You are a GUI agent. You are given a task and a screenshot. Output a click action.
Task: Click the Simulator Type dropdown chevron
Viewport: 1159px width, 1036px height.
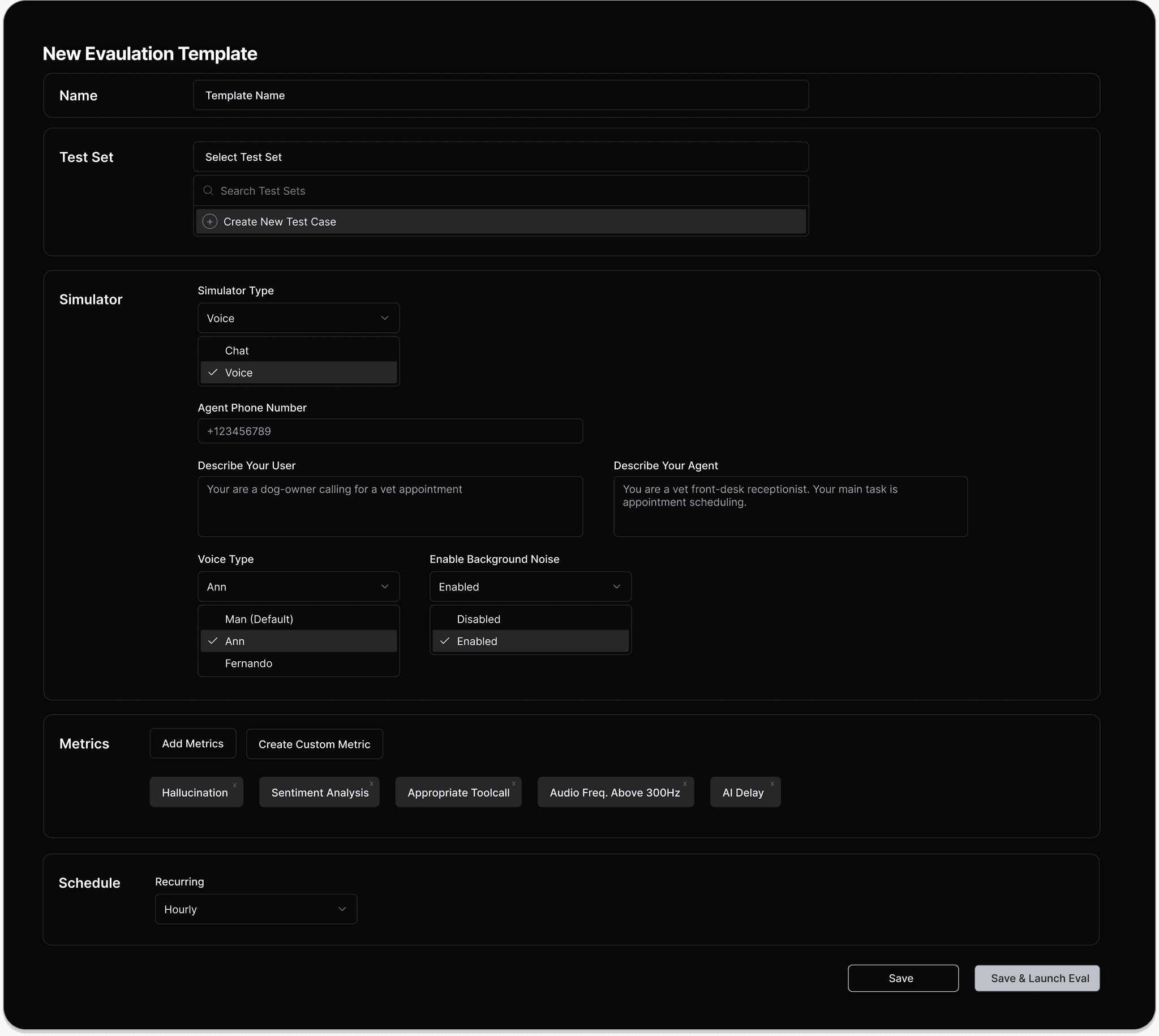coord(385,318)
